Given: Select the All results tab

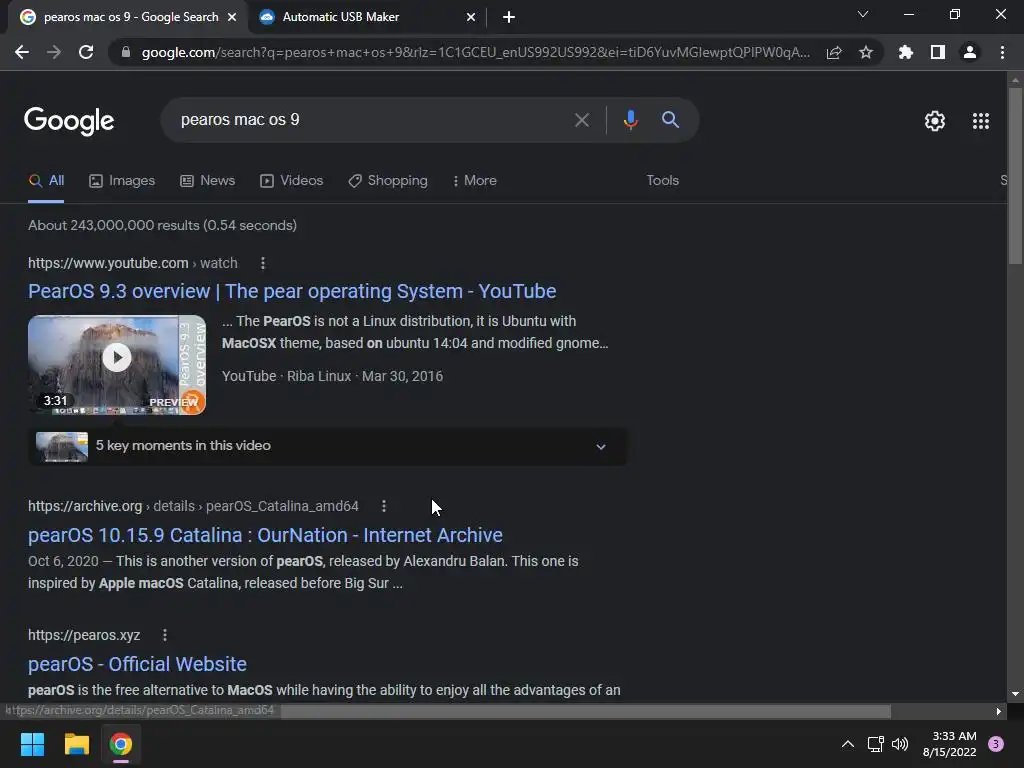Looking at the screenshot, I should (46, 181).
